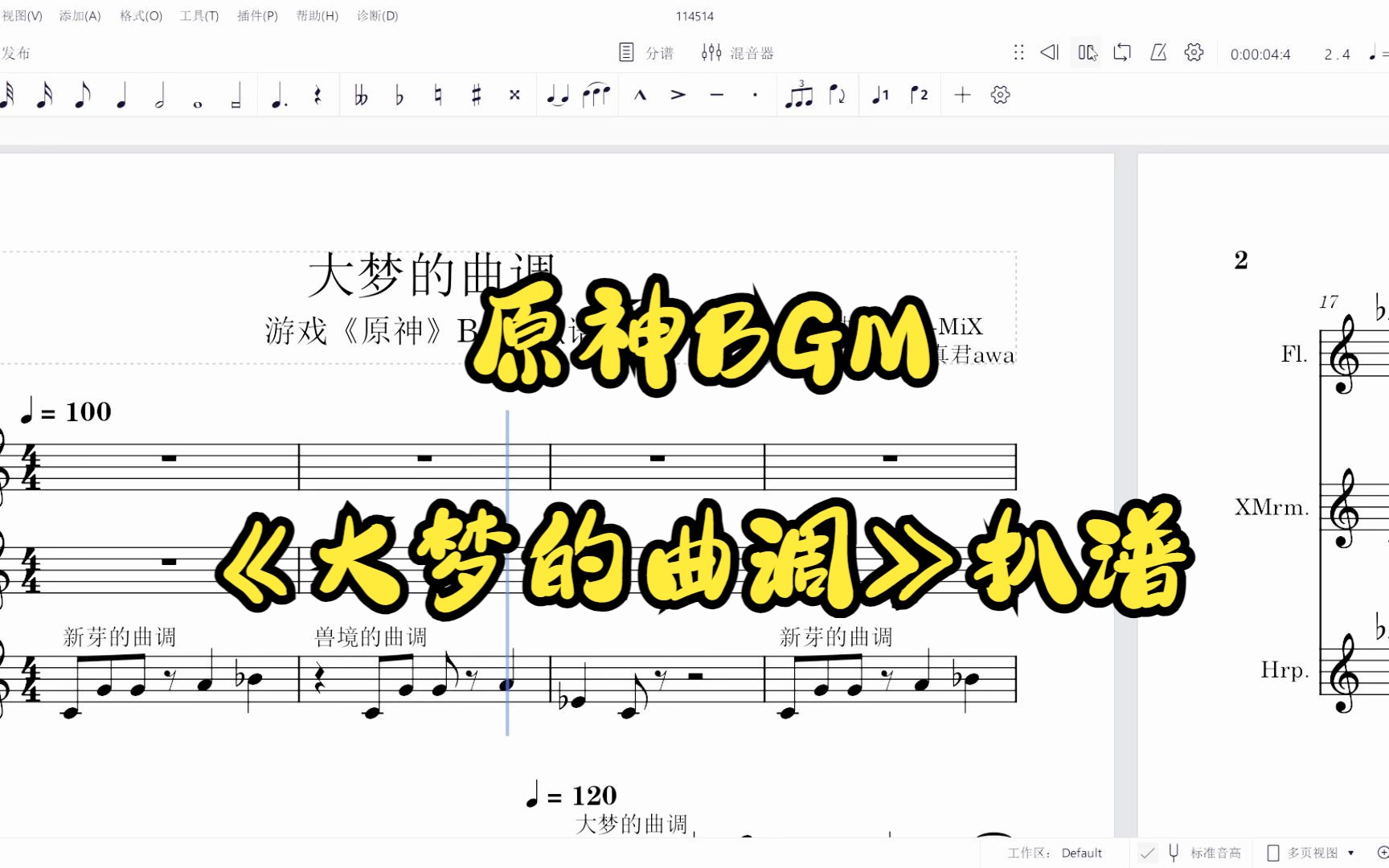Select the XMrm. instrument label
Image resolution: width=1389 pixels, height=868 pixels.
tap(1272, 507)
